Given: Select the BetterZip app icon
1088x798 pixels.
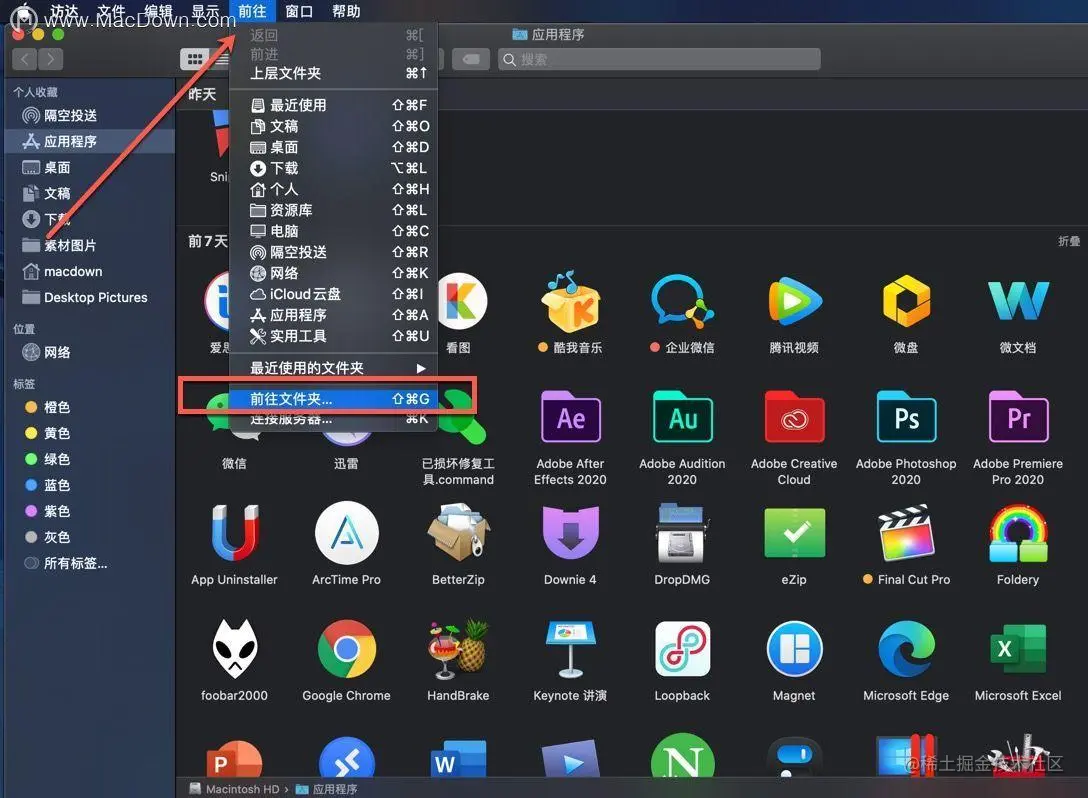Looking at the screenshot, I should point(458,533).
